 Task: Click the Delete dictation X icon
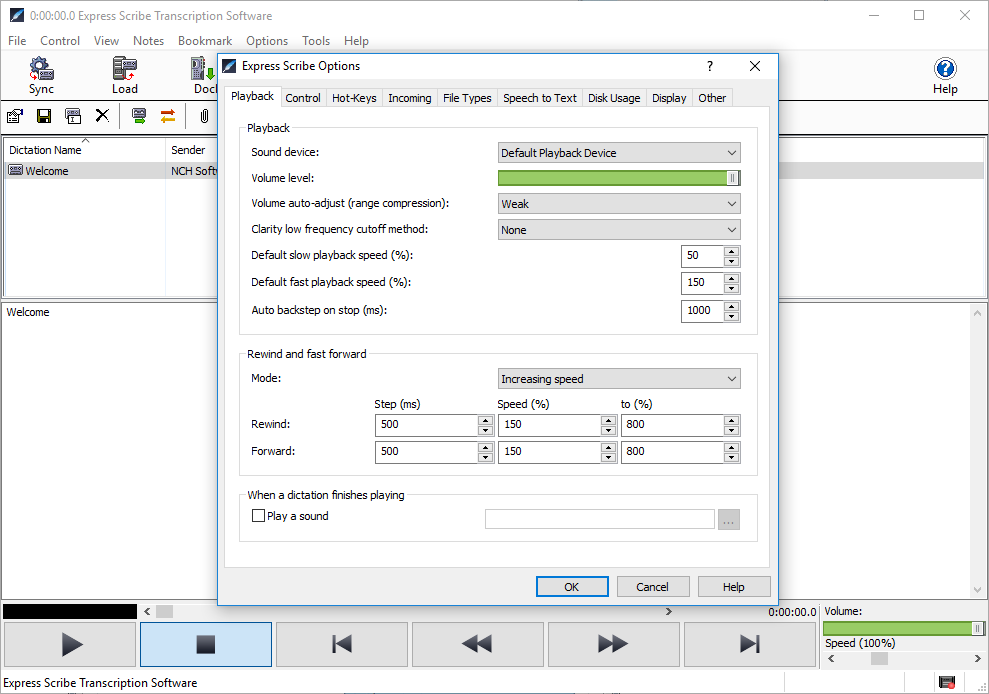(x=101, y=116)
